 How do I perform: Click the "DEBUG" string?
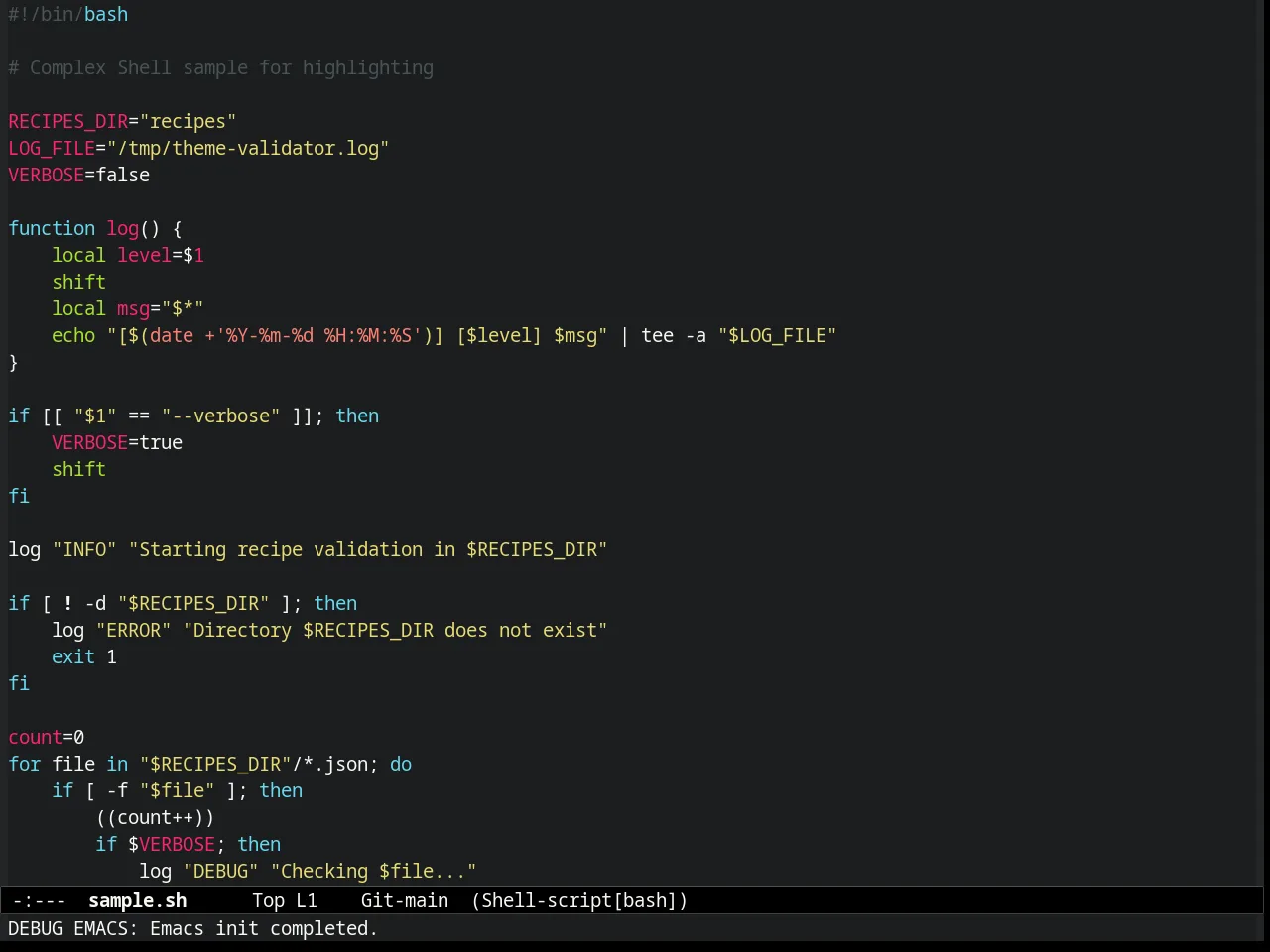221,871
